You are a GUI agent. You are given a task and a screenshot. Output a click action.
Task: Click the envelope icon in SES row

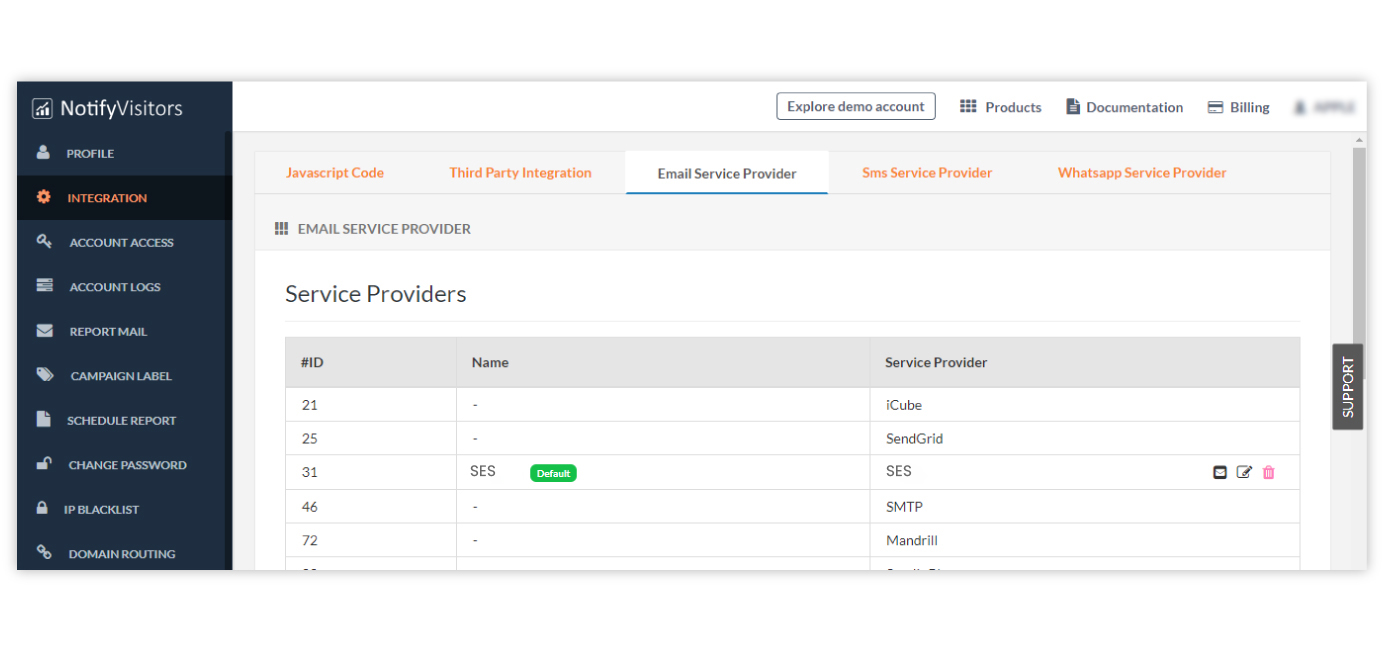1220,472
